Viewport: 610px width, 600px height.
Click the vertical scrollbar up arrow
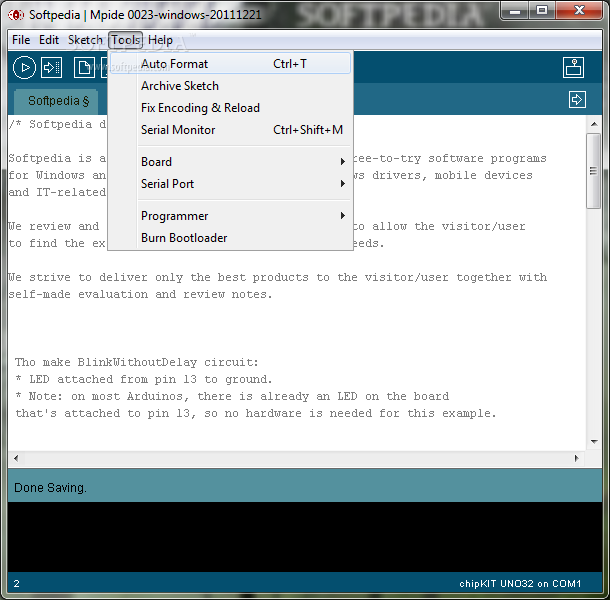tap(594, 124)
